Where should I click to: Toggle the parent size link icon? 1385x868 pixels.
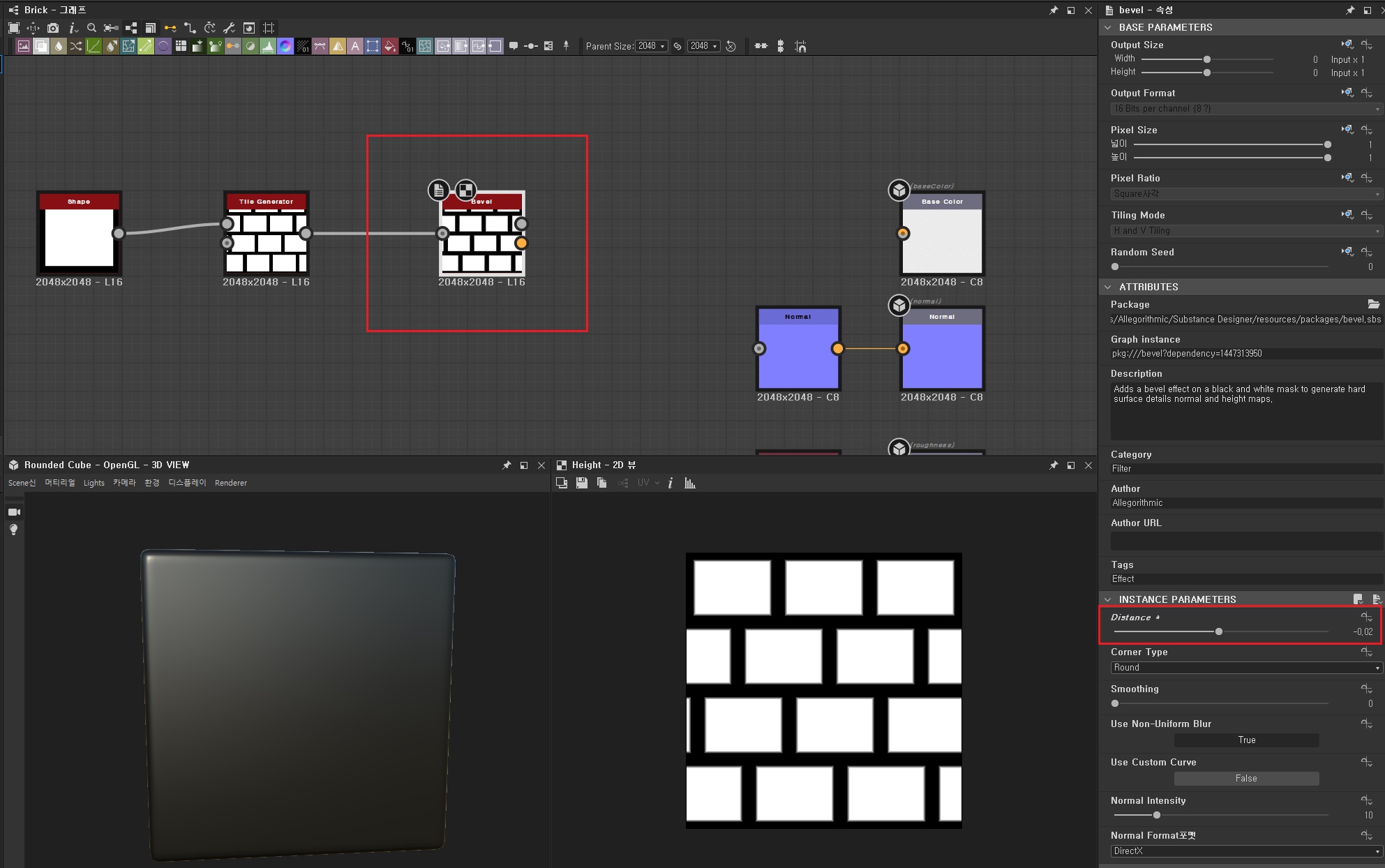[x=677, y=46]
